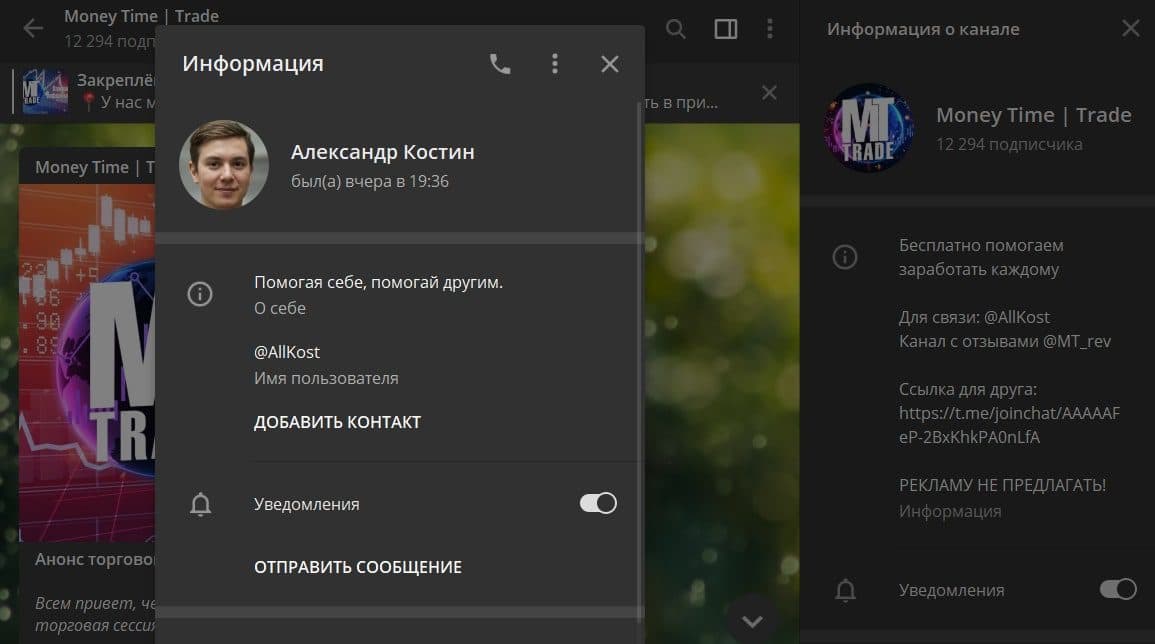Click the name Александр Костин
The height and width of the screenshot is (644, 1155).
[382, 152]
